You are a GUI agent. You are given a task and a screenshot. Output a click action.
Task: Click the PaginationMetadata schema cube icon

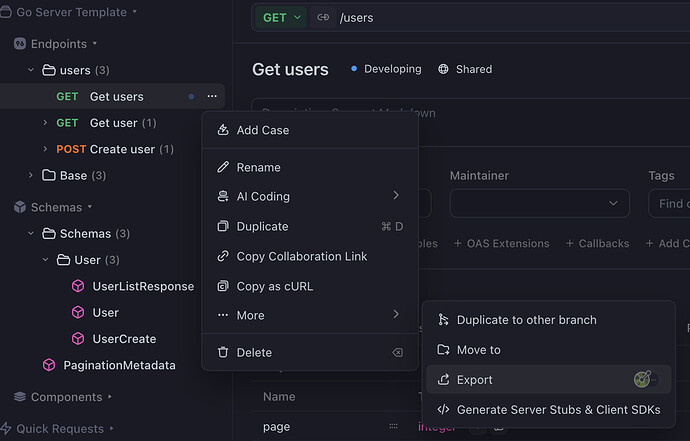pos(49,365)
